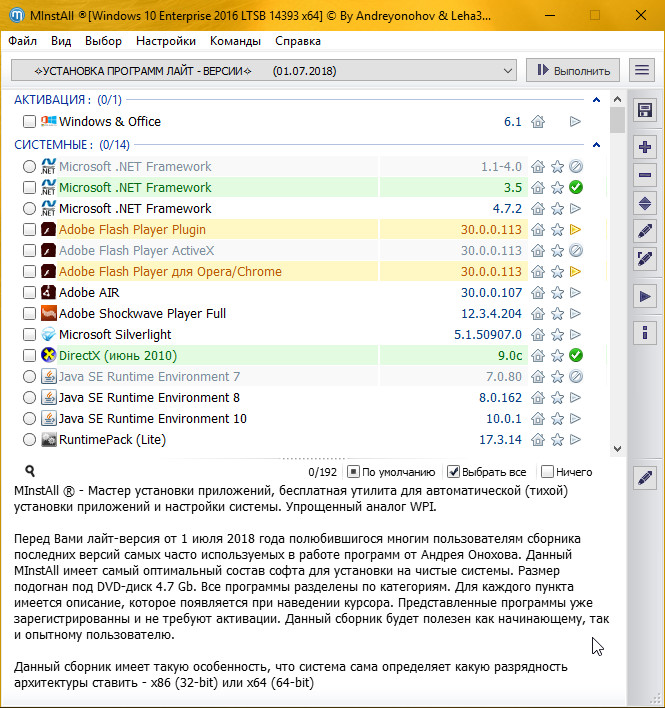The image size is (665, 708).
Task: Open the Файл menu
Action: (x=22, y=41)
